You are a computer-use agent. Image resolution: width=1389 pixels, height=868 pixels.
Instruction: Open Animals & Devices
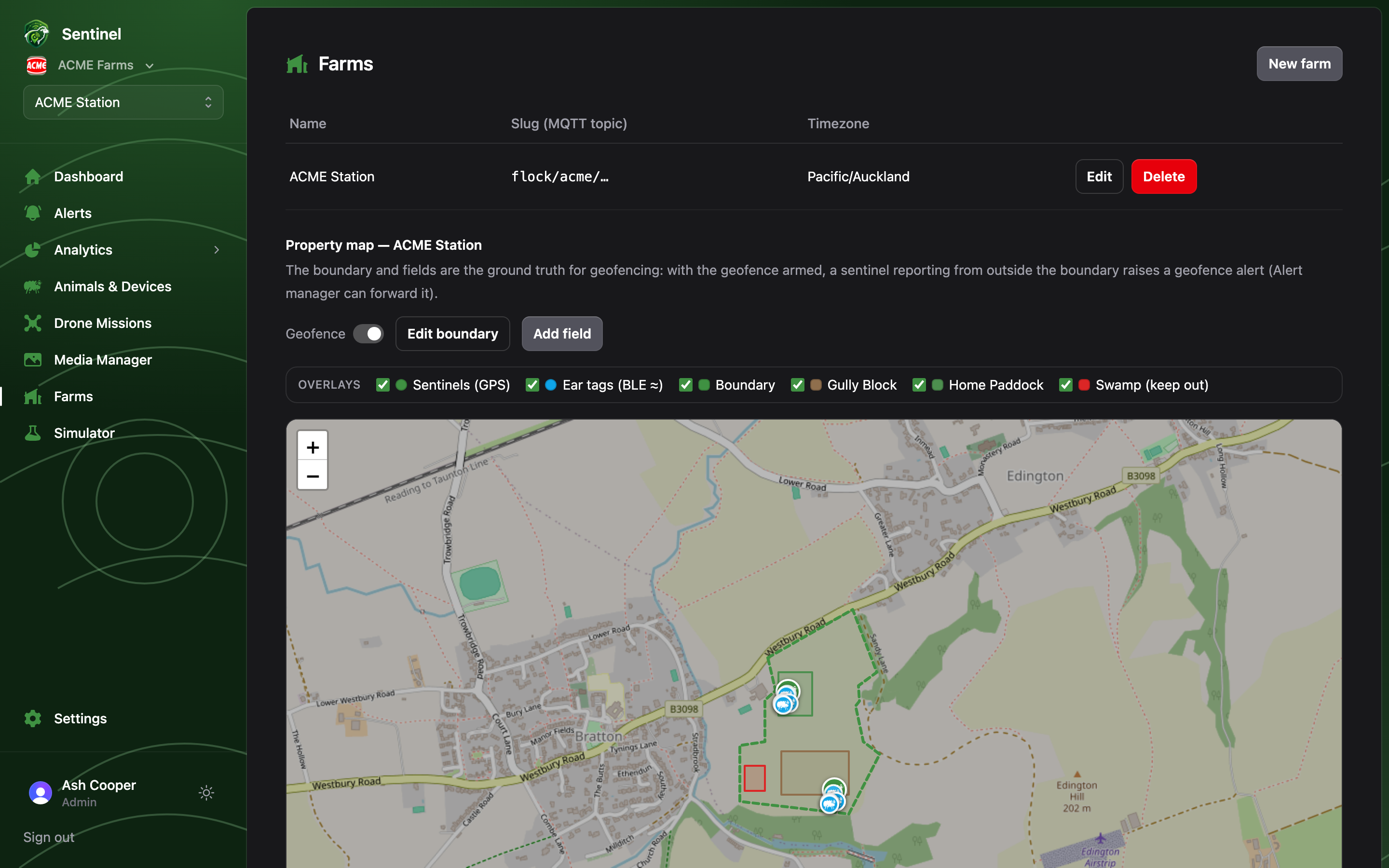click(x=112, y=287)
